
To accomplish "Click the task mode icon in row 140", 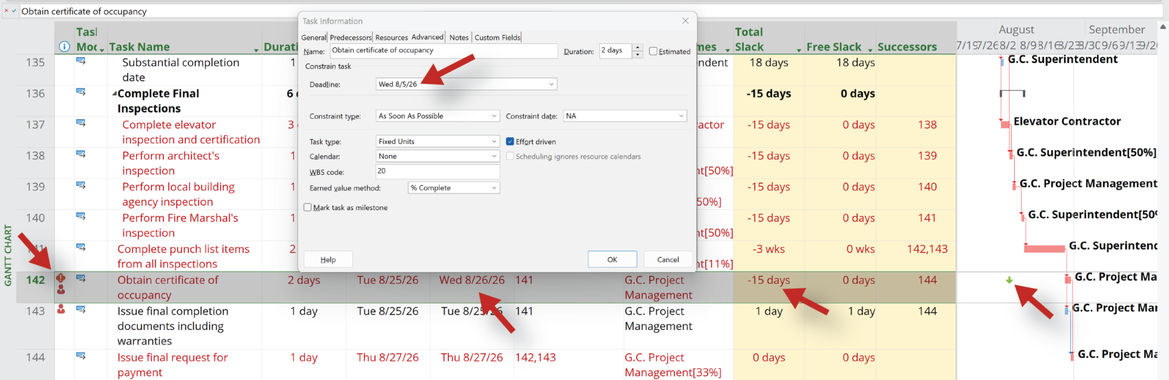I will (81, 216).
